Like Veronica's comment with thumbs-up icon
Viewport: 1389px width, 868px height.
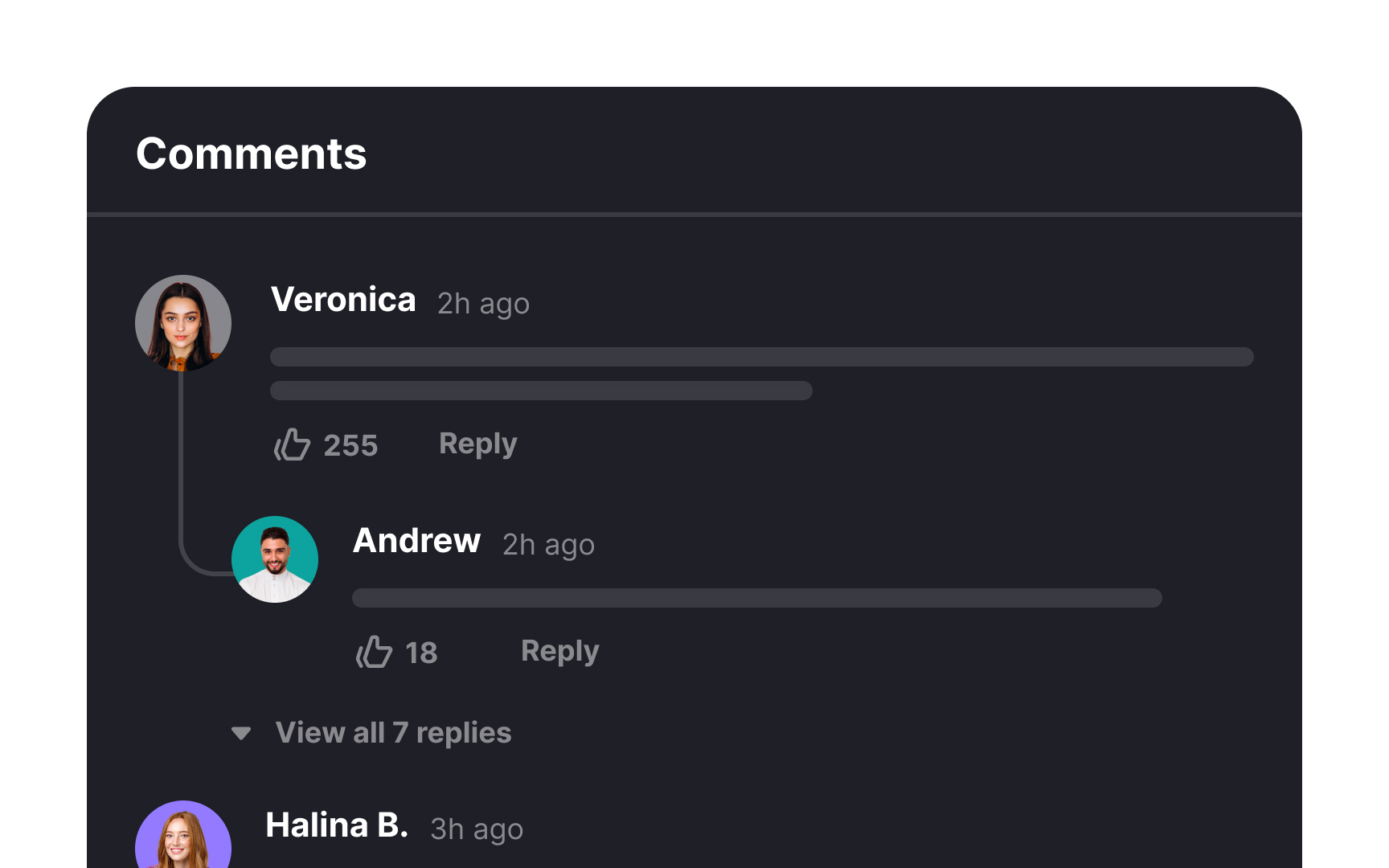[x=292, y=444]
